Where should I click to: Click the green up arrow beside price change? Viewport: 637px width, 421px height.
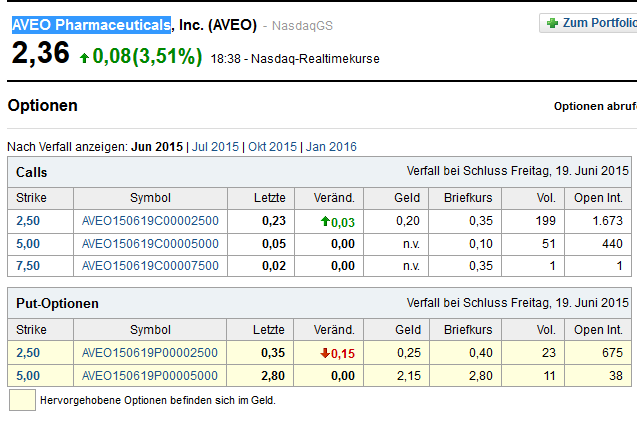click(x=83, y=58)
